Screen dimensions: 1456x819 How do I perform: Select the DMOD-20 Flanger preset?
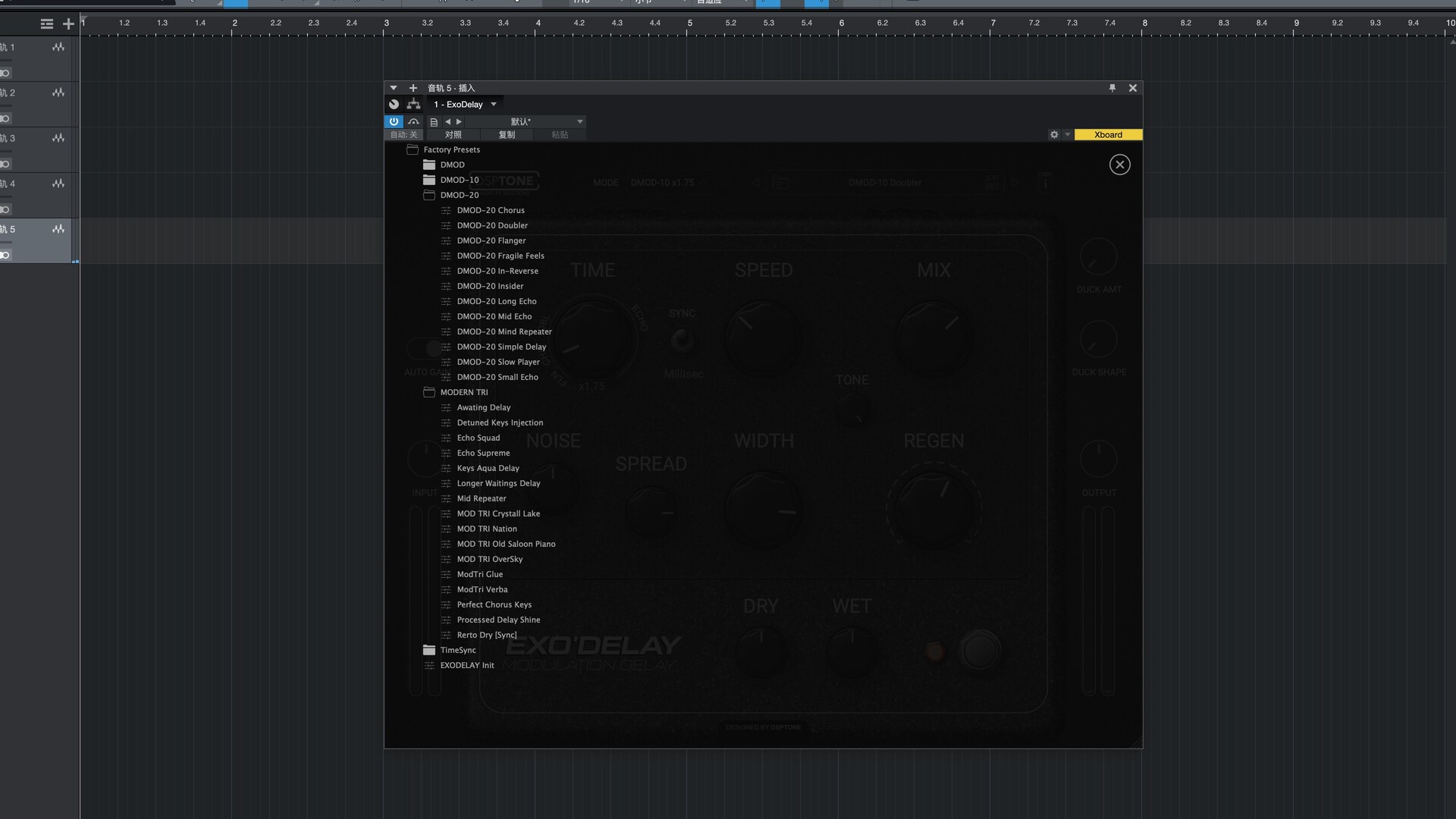[x=491, y=240]
